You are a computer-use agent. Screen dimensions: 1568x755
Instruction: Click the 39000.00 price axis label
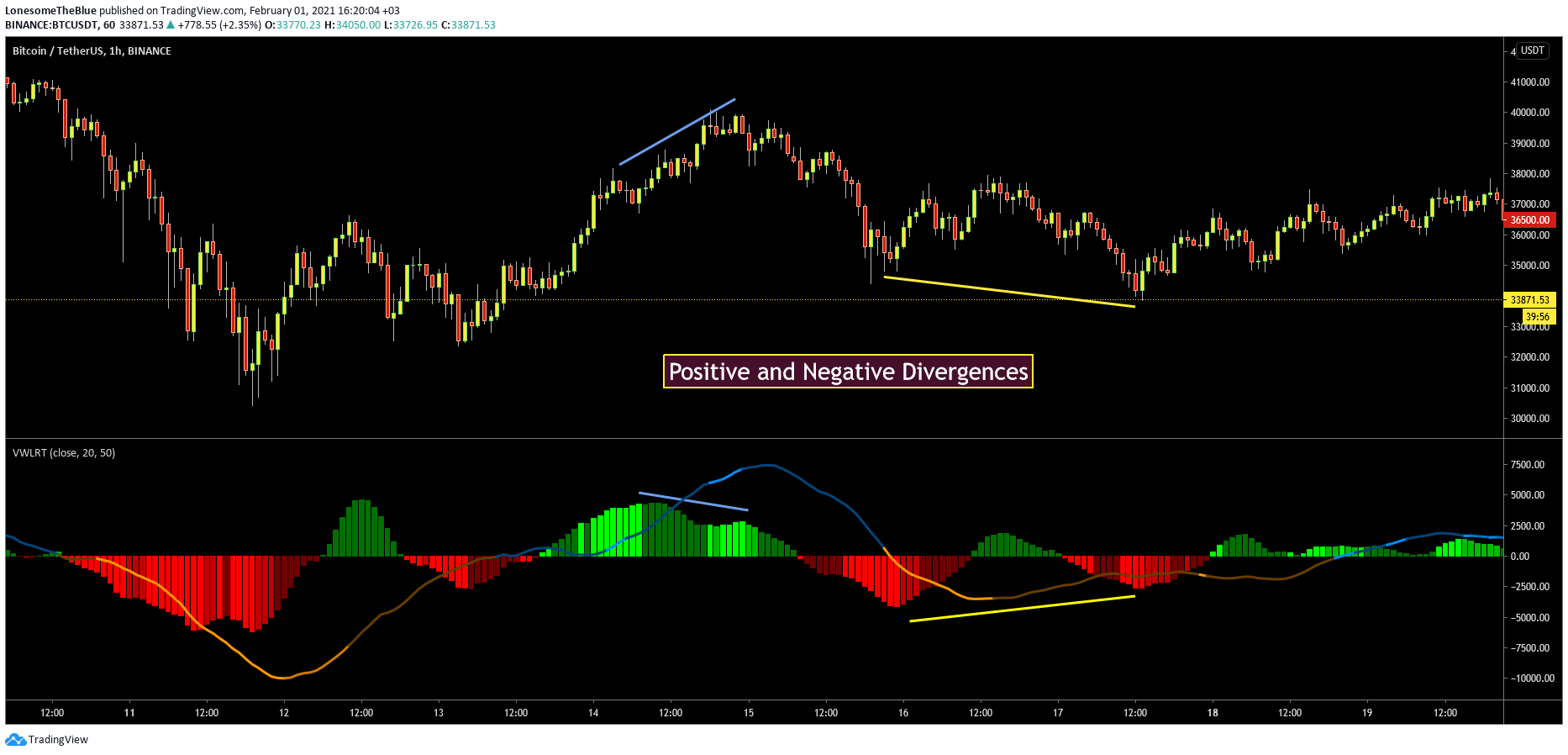(1530, 144)
